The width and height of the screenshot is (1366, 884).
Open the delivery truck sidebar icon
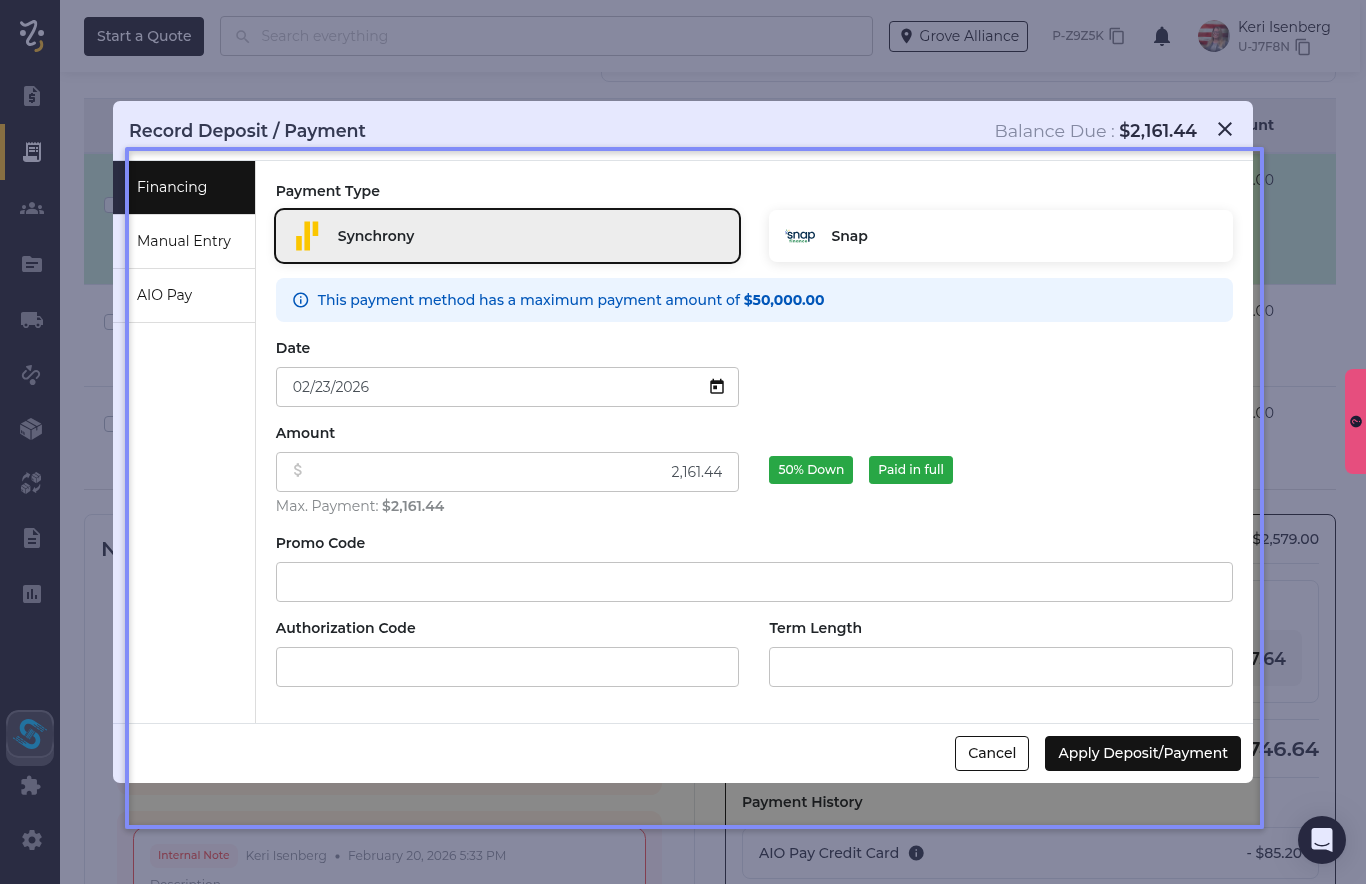(x=31, y=320)
